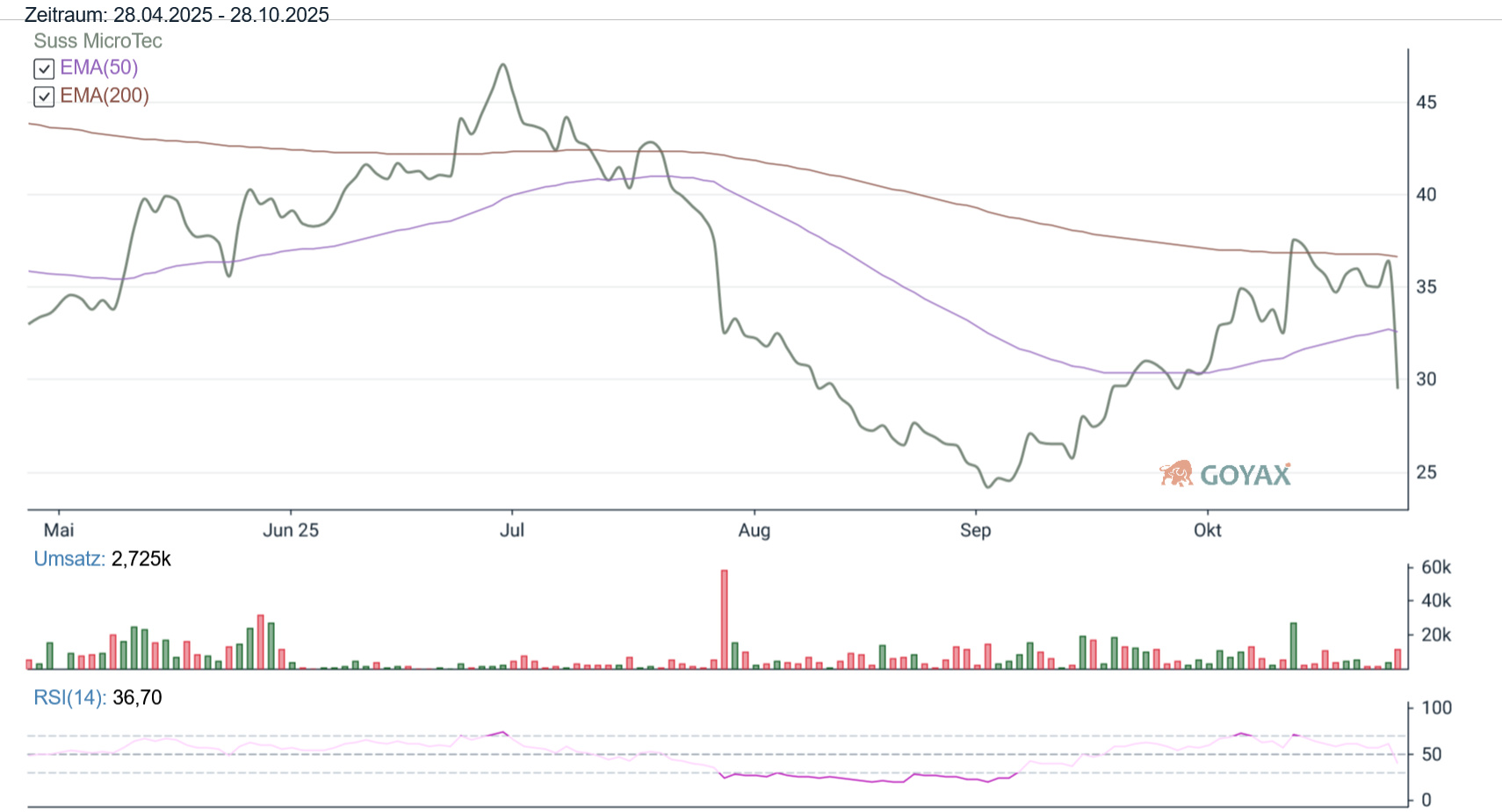This screenshot has width=1502, height=812.
Task: Click the tallest green volume bar in October
Action: coord(1294,646)
